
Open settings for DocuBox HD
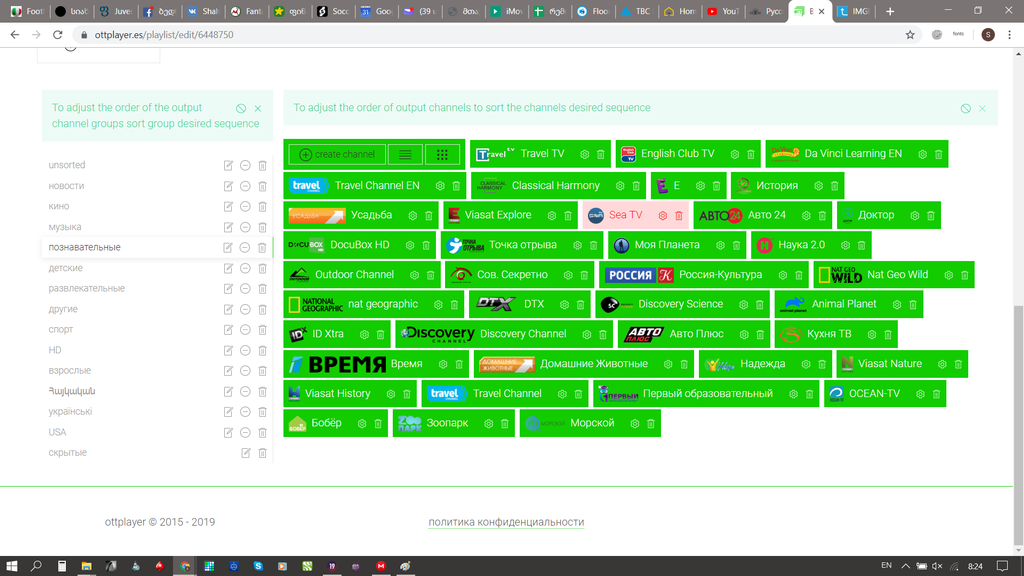(410, 246)
